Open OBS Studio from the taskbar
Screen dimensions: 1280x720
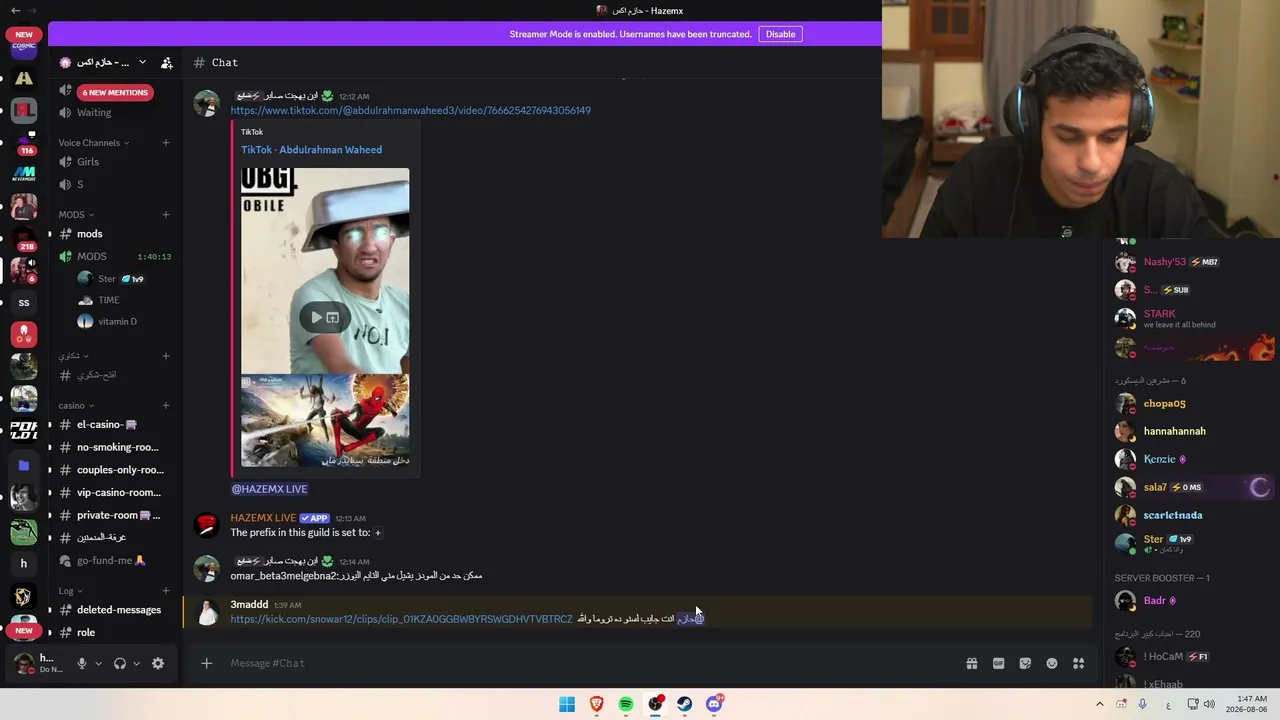point(655,704)
